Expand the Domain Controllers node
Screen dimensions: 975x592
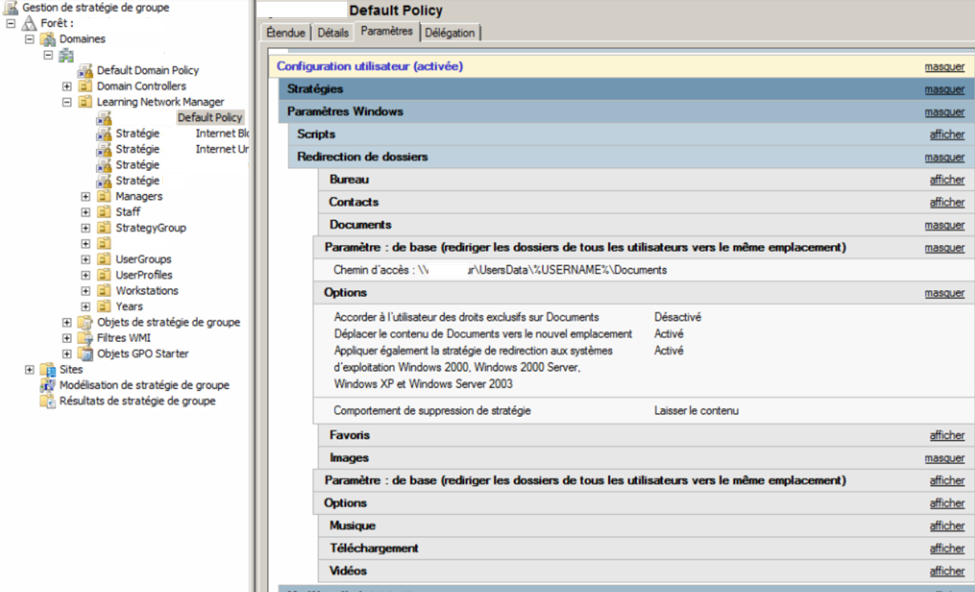tap(67, 87)
